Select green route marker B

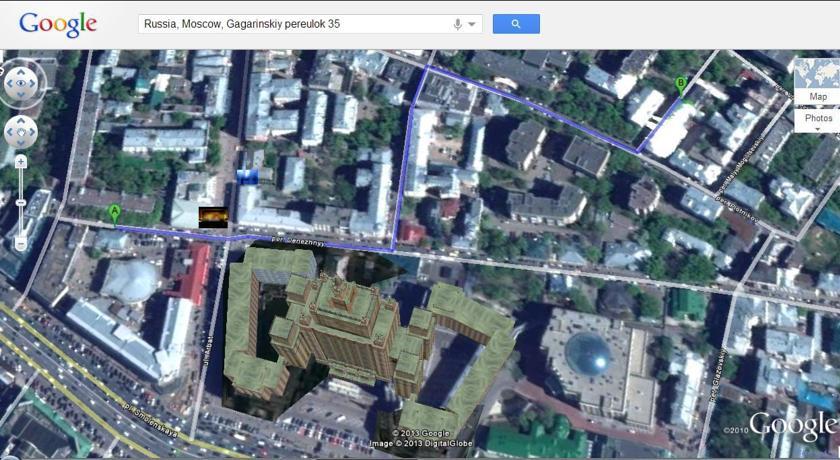pos(681,86)
